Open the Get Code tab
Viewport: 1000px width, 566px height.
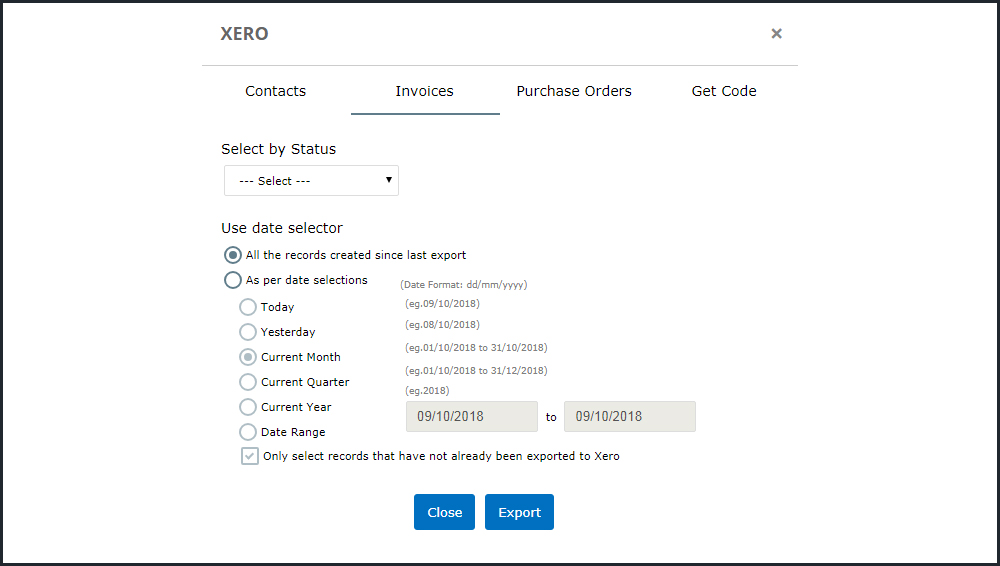pyautogui.click(x=724, y=91)
